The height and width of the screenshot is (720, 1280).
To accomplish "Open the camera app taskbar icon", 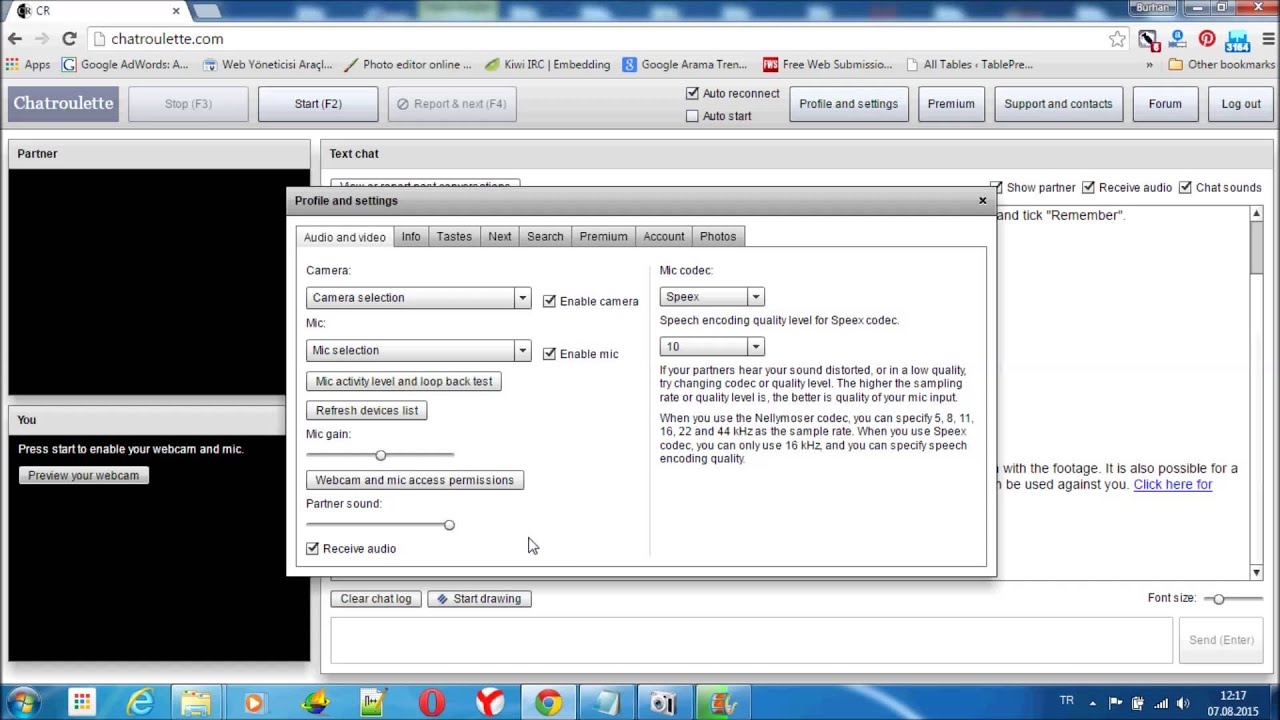I will (664, 703).
